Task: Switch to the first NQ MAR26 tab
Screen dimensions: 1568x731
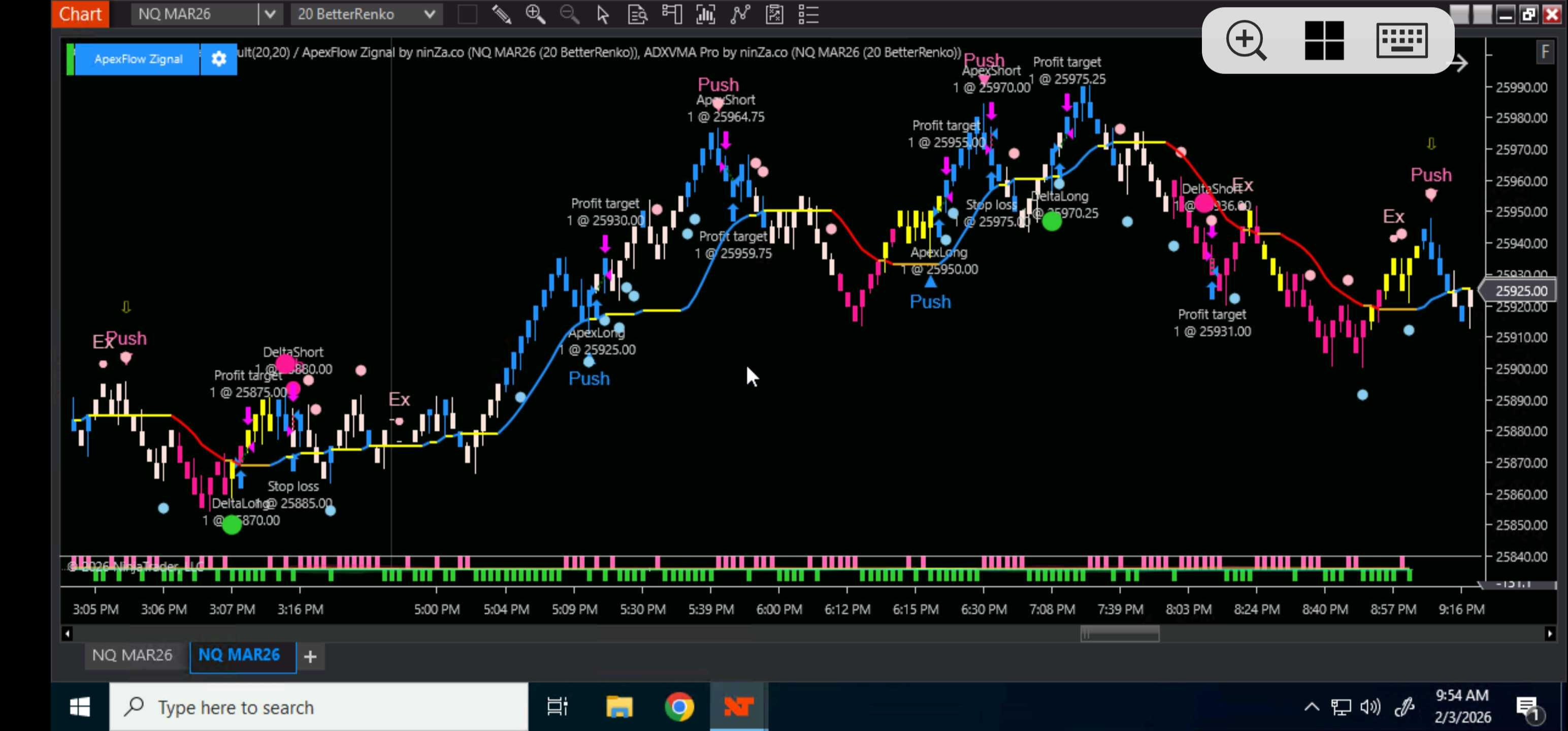Action: pyautogui.click(x=132, y=655)
